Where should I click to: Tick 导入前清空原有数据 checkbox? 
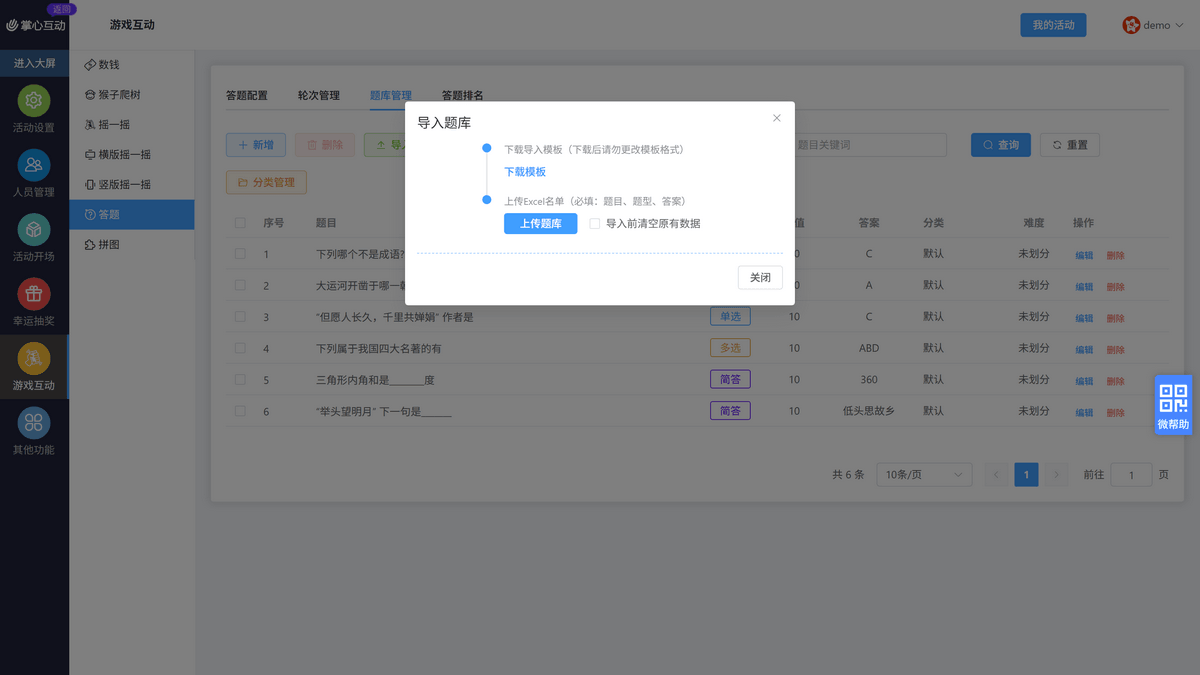[x=595, y=223]
